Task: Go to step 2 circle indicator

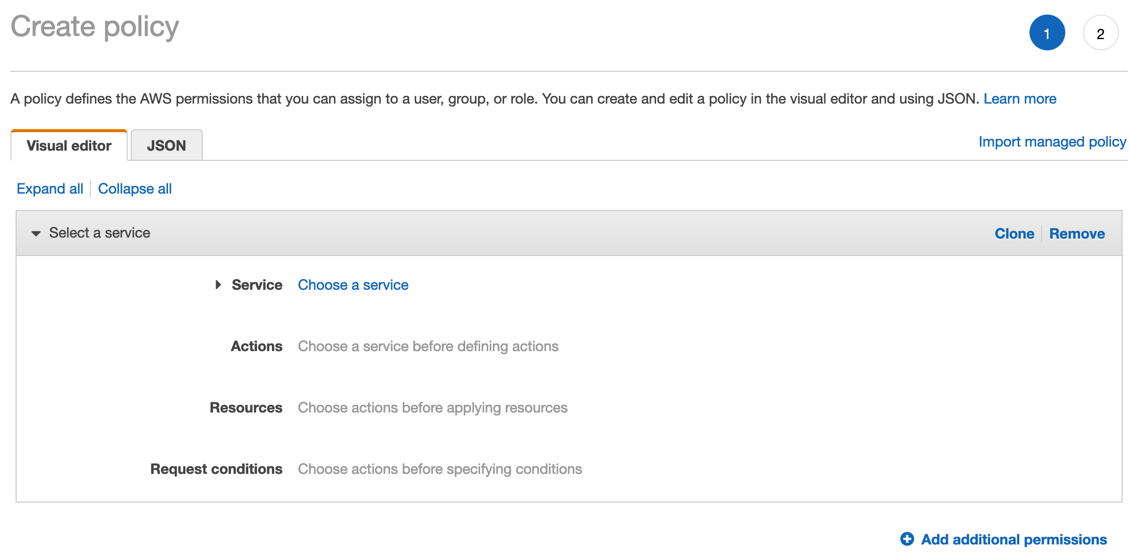Action: click(1100, 33)
